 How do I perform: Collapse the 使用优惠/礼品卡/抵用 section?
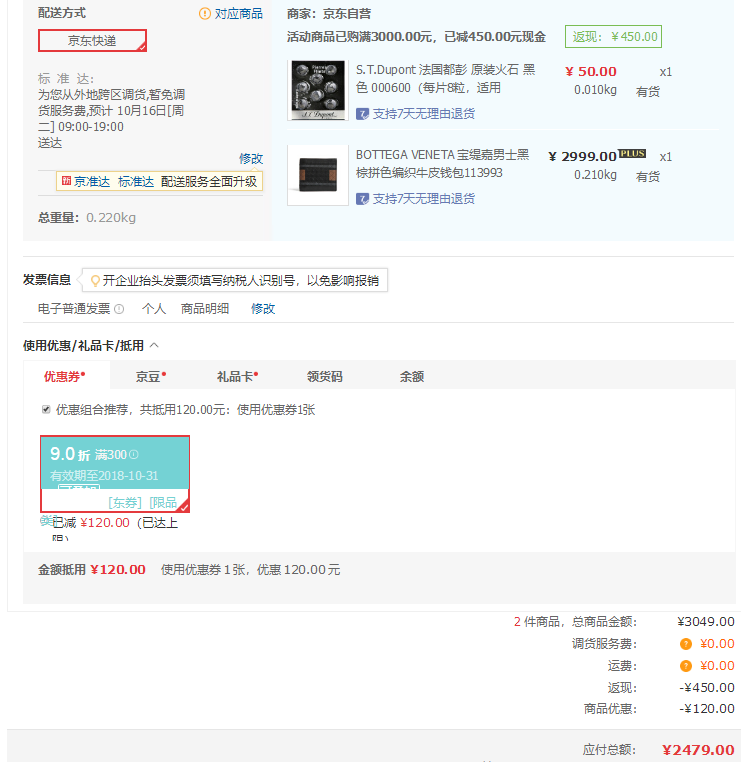(155, 346)
